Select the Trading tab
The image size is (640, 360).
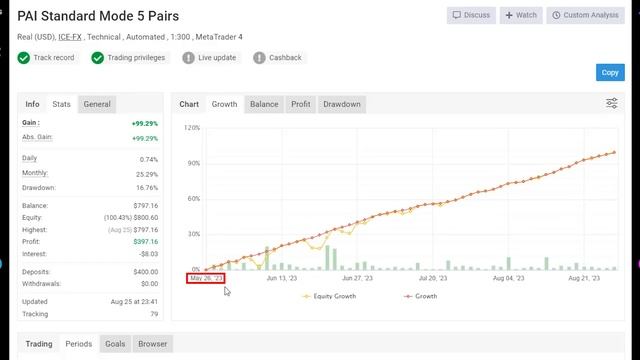pyautogui.click(x=39, y=344)
